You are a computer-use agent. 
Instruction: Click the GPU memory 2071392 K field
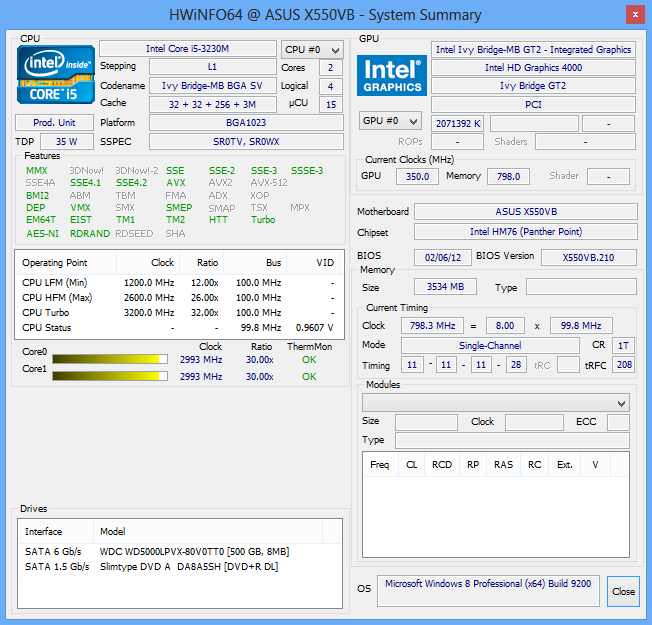pyautogui.click(x=457, y=124)
